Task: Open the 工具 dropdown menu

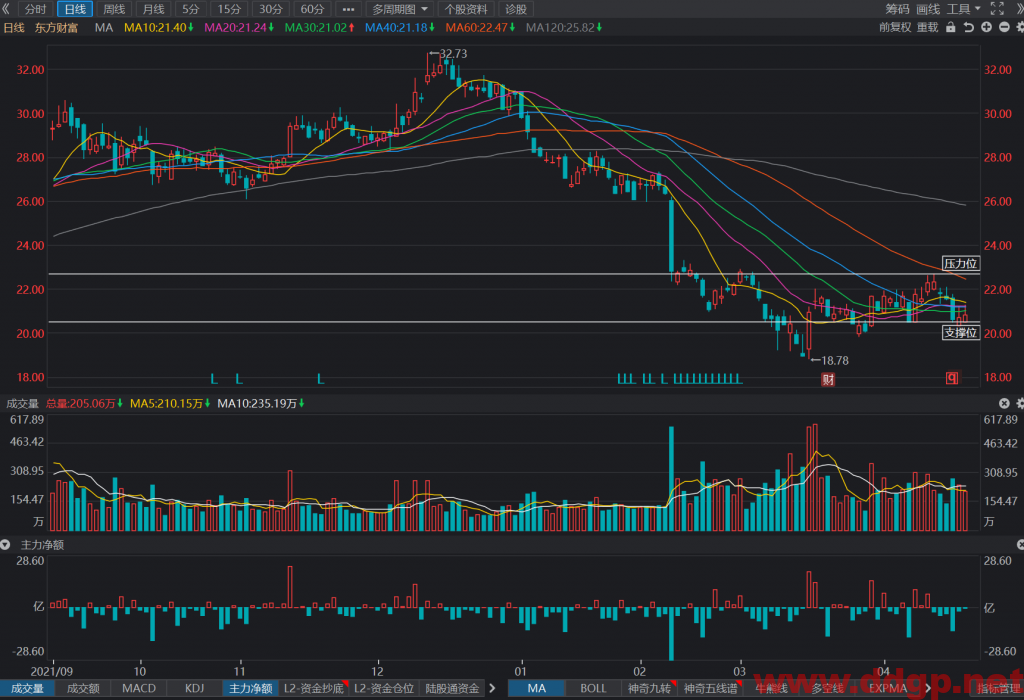Action: tap(964, 9)
